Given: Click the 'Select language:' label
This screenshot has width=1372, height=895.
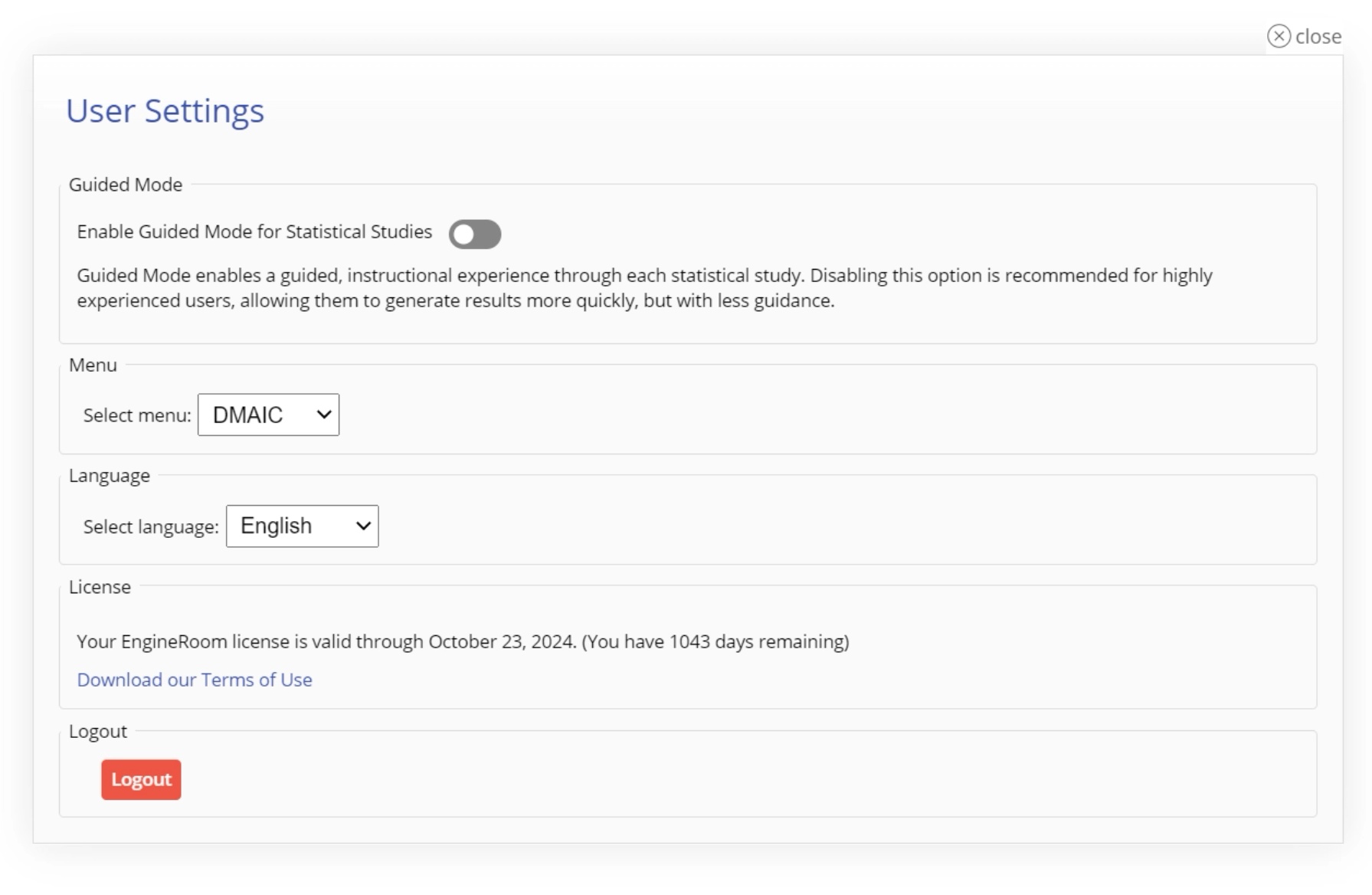Looking at the screenshot, I should click(151, 527).
